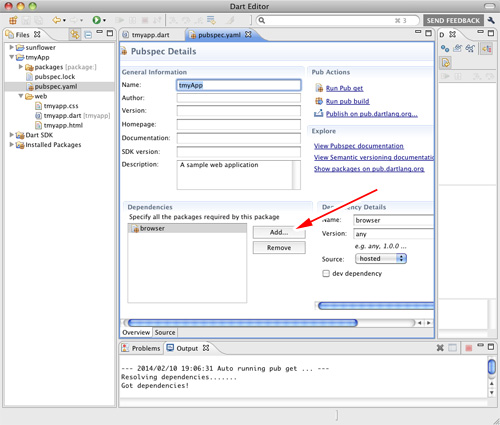500x425 pixels.
Task: Open the Source dropdown set to hosted
Action: 381,259
